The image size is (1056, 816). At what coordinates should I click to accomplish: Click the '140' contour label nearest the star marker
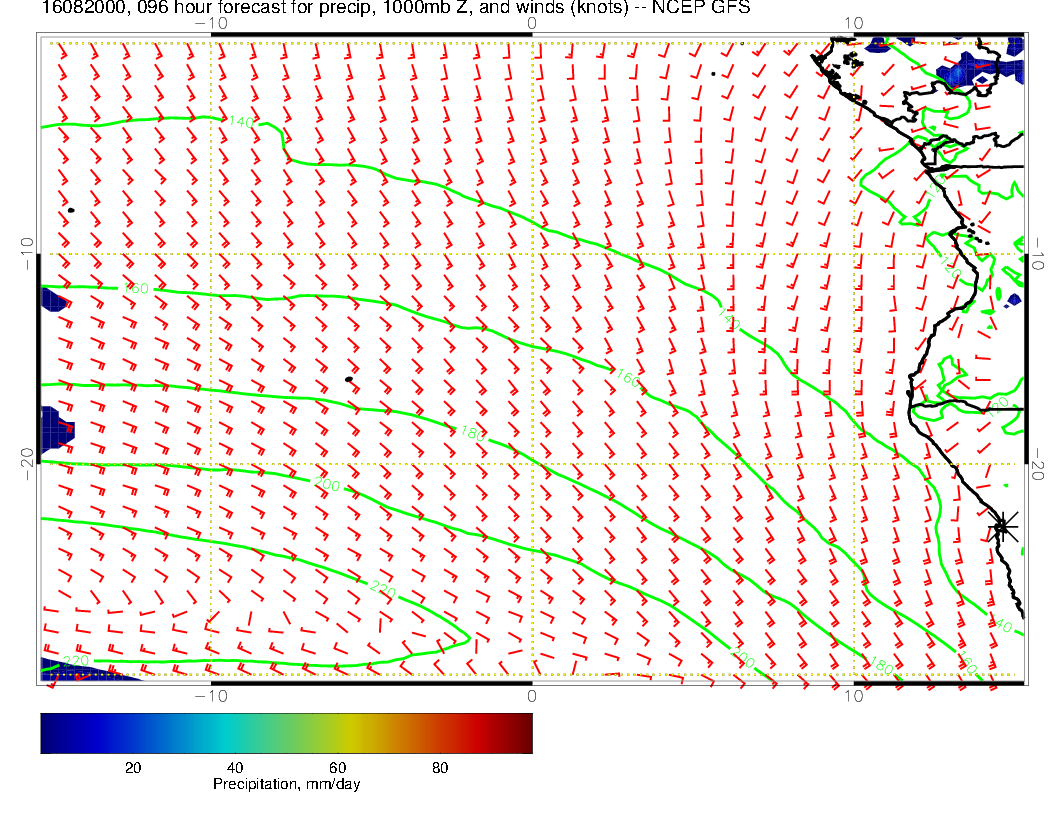pos(999,625)
